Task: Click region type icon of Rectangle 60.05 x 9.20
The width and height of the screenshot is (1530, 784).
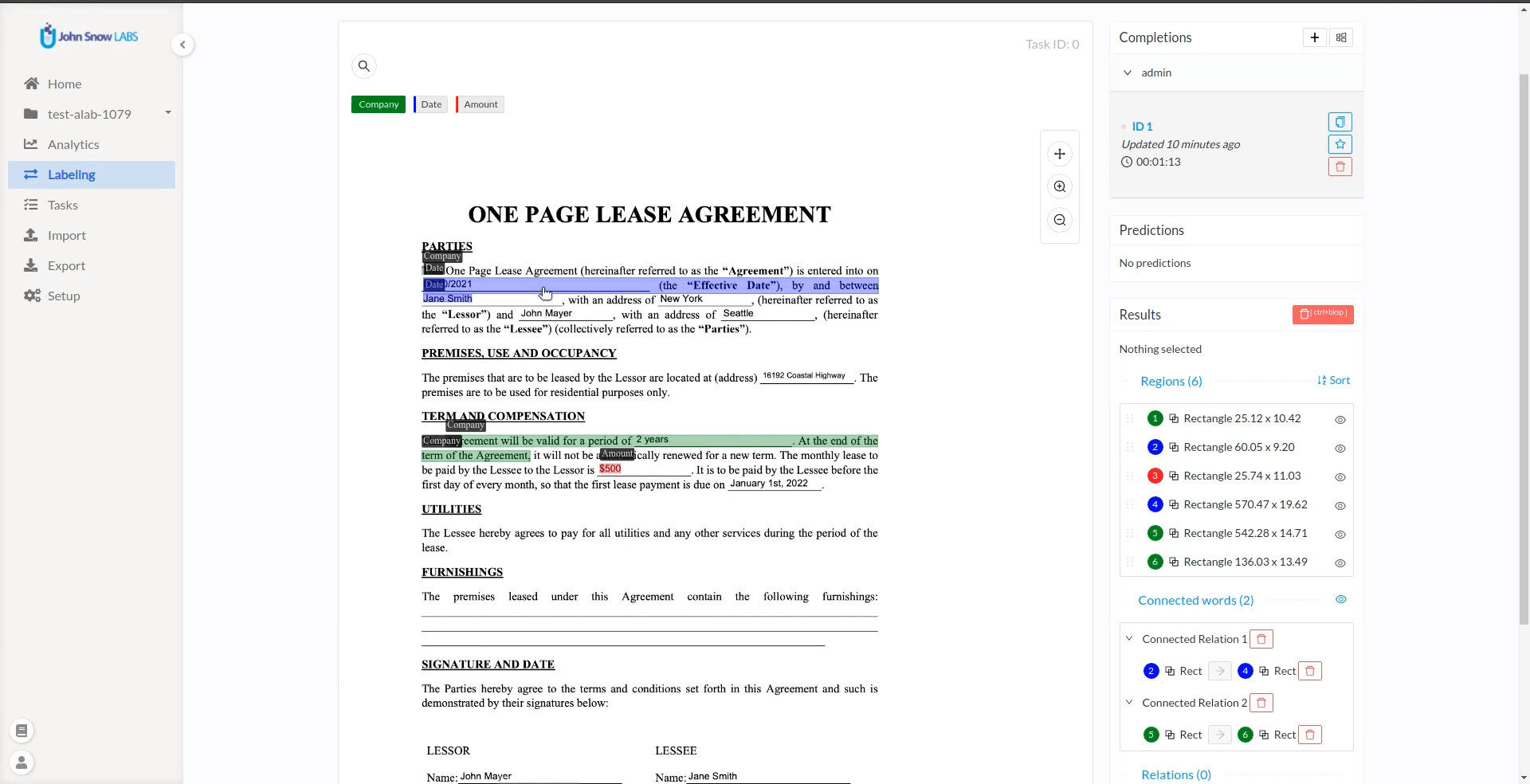Action: [1174, 447]
